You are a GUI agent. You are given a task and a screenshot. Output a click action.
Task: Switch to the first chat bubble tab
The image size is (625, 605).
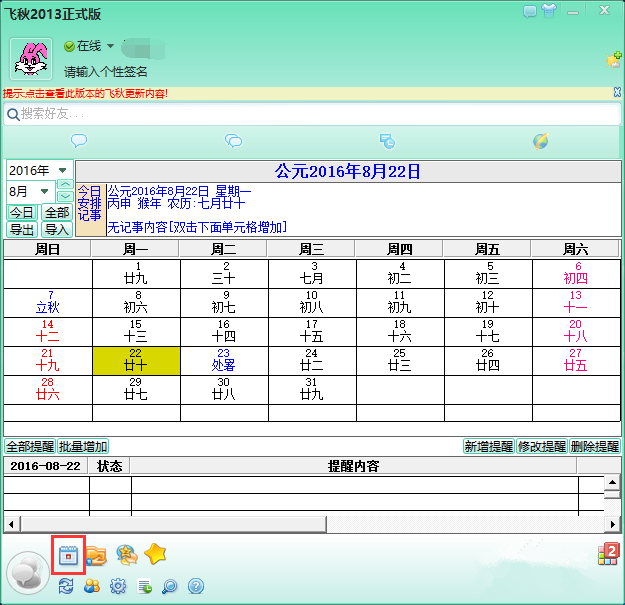click(x=78, y=141)
